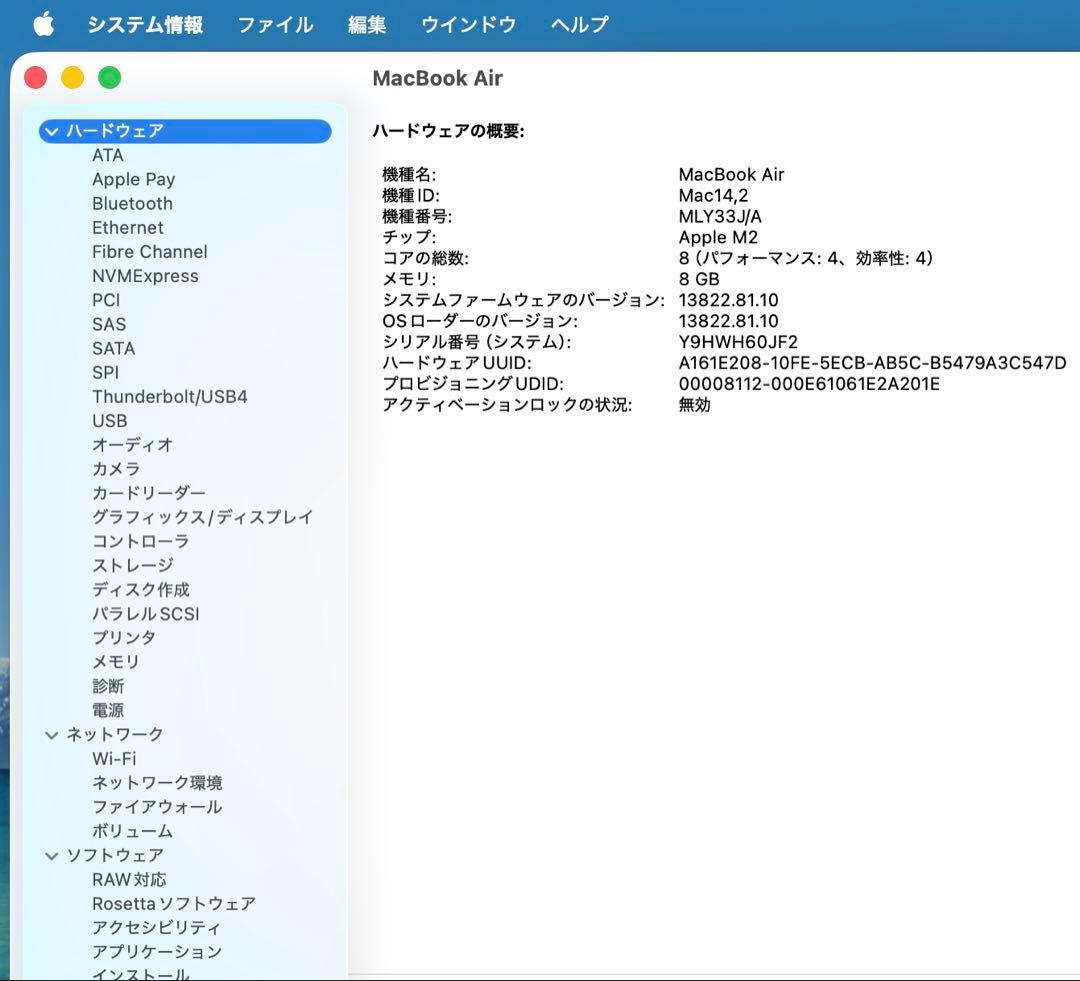Select プリンタ in the sidebar
Viewport: 1080px width, 981px height.
point(124,638)
